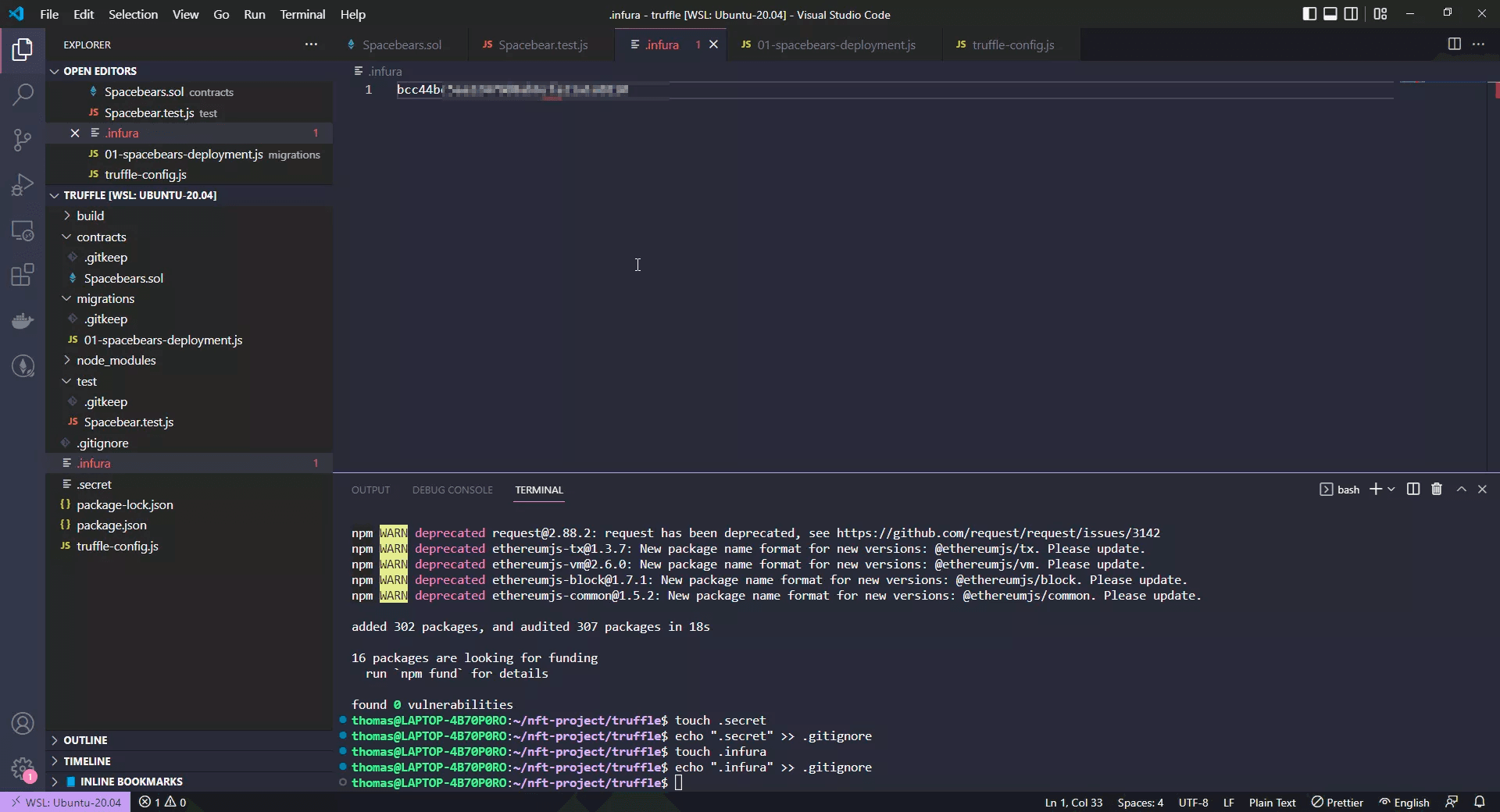Image resolution: width=1500 pixels, height=812 pixels.
Task: Open errors and warnings status item
Action: (x=162, y=802)
